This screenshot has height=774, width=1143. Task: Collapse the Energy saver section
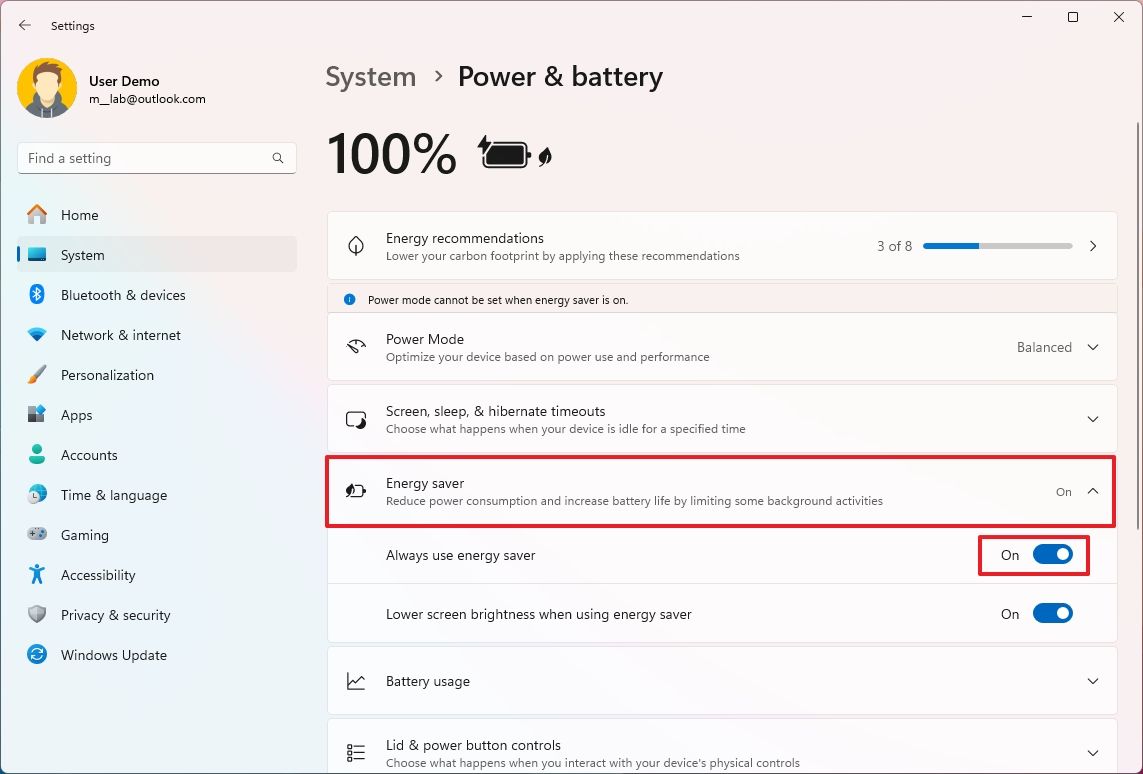[1092, 491]
